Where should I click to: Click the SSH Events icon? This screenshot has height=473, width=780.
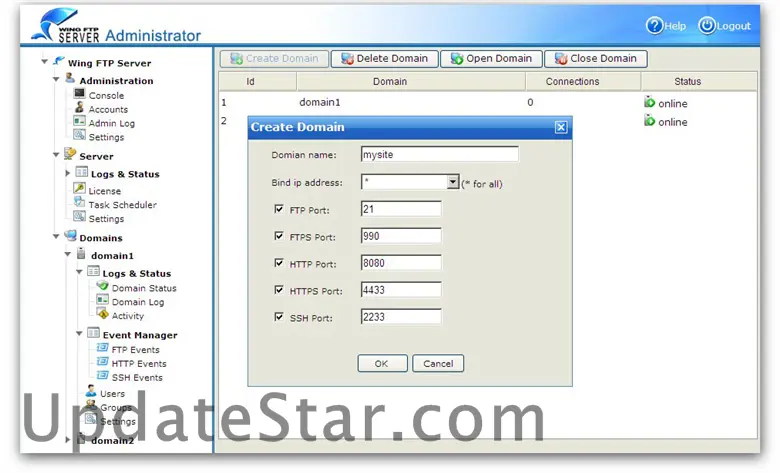click(102, 376)
